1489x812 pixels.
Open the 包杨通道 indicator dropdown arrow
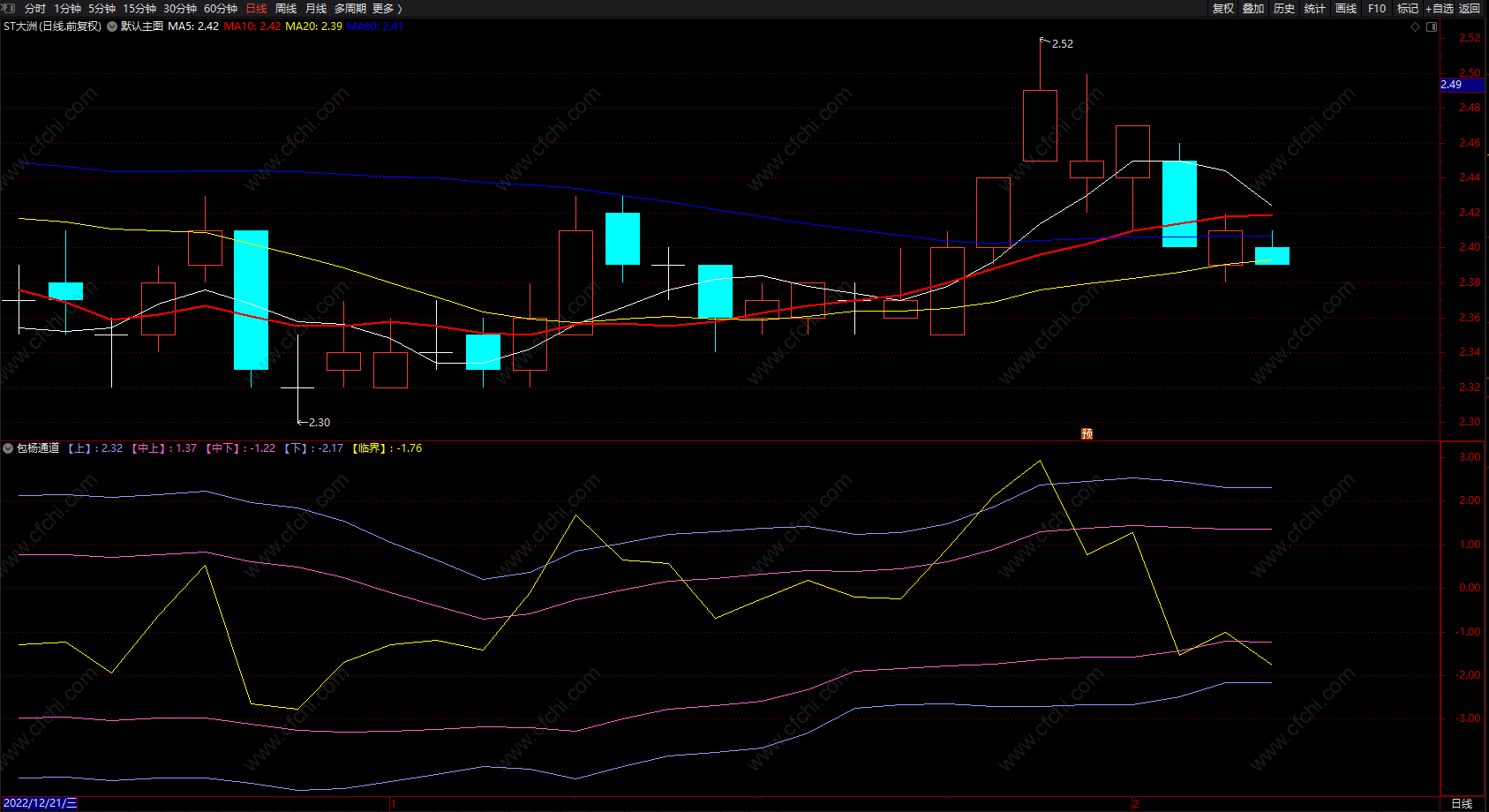pos(8,448)
